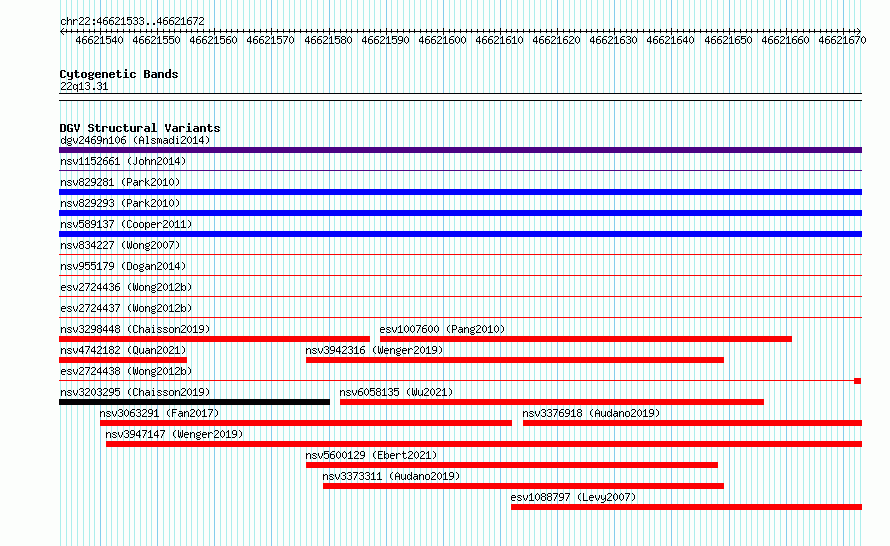The image size is (890, 546).
Task: Click nsv5600129 (Ebert2021) label
Action: pyautogui.click(x=371, y=455)
